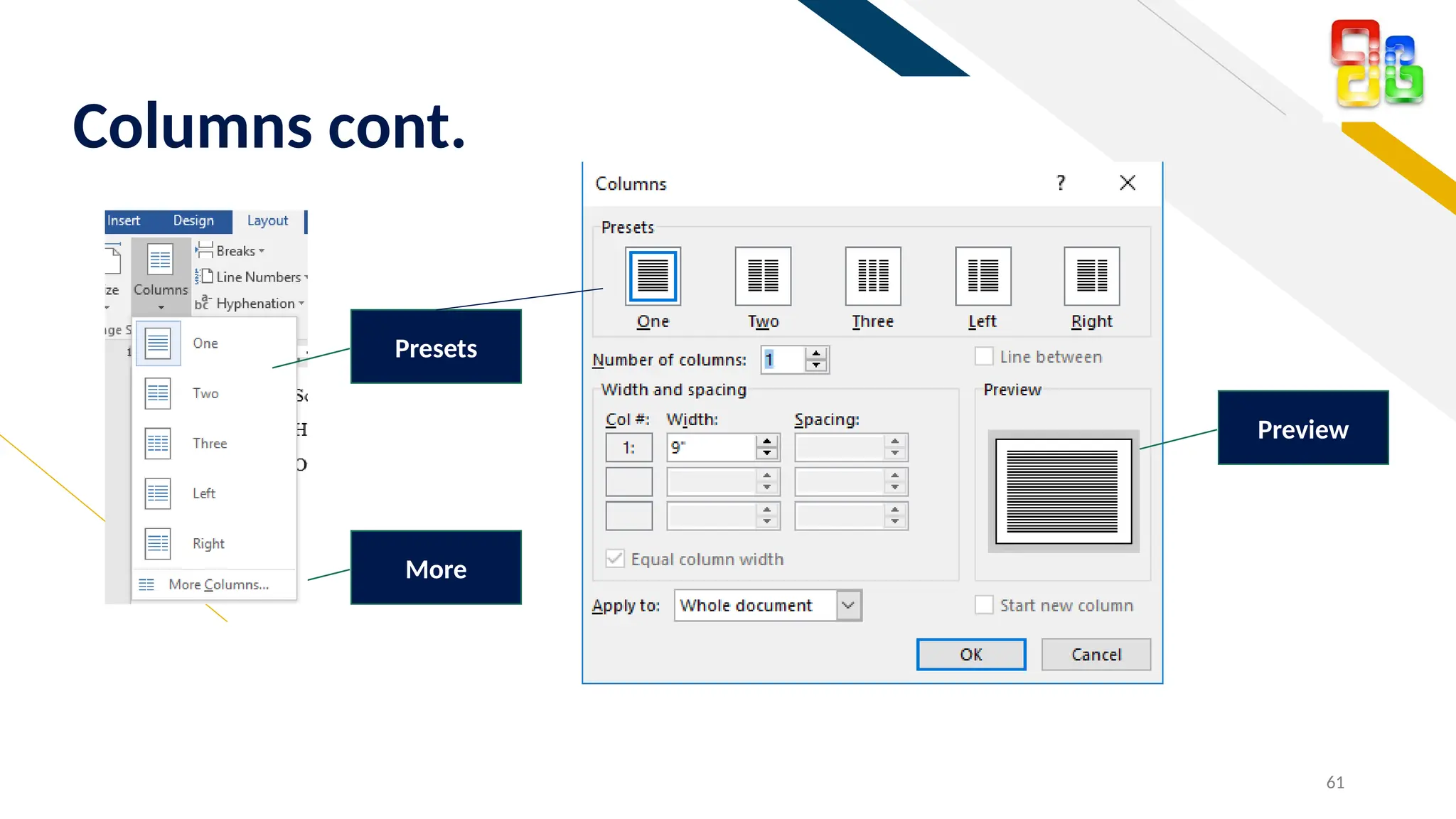Click the Col # 1 field

click(628, 447)
